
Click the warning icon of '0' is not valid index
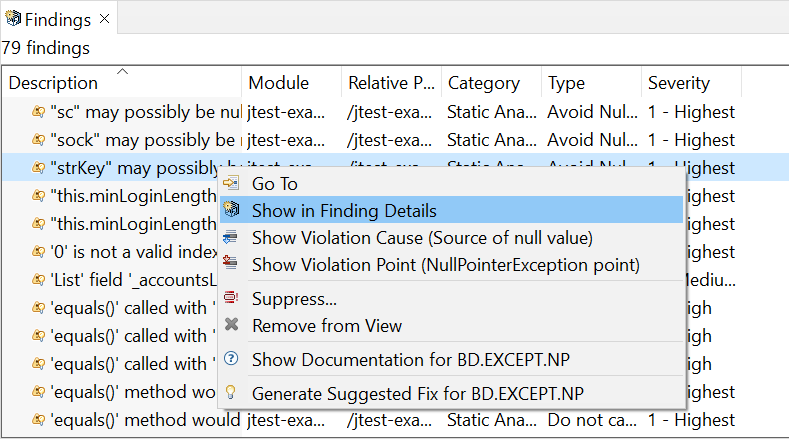point(39,251)
